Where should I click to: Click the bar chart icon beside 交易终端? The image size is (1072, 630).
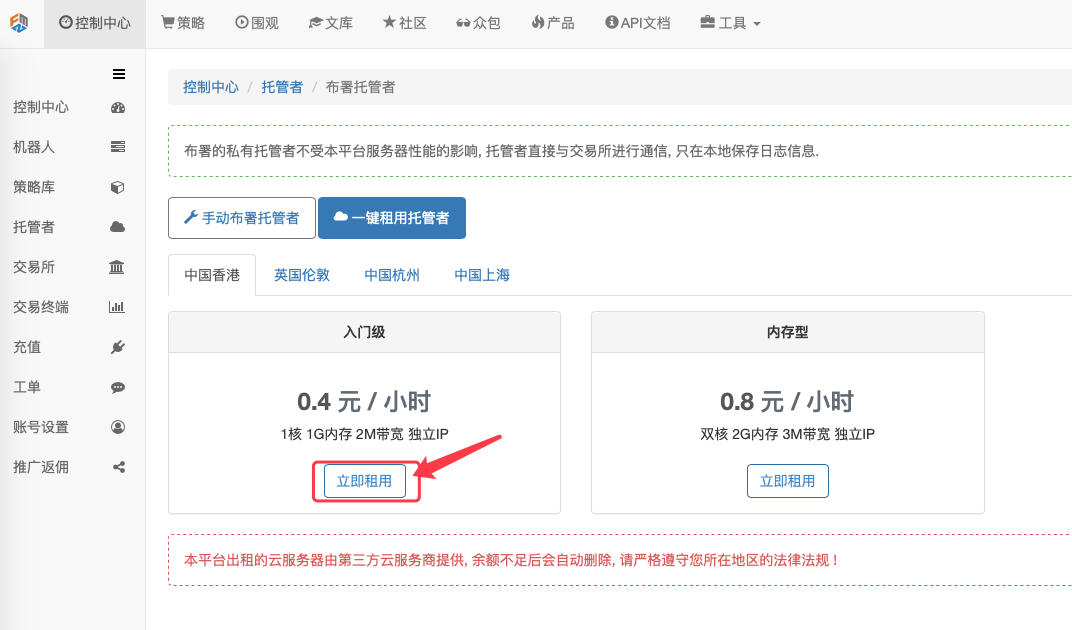click(117, 307)
